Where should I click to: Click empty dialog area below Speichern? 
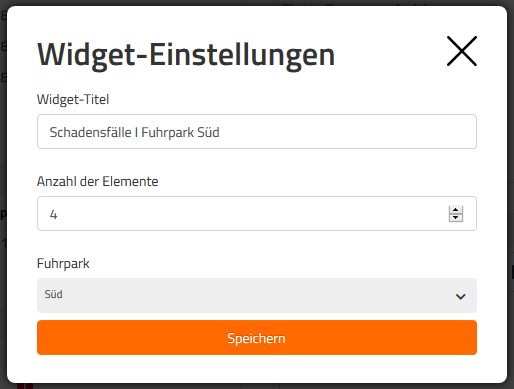coord(257,368)
